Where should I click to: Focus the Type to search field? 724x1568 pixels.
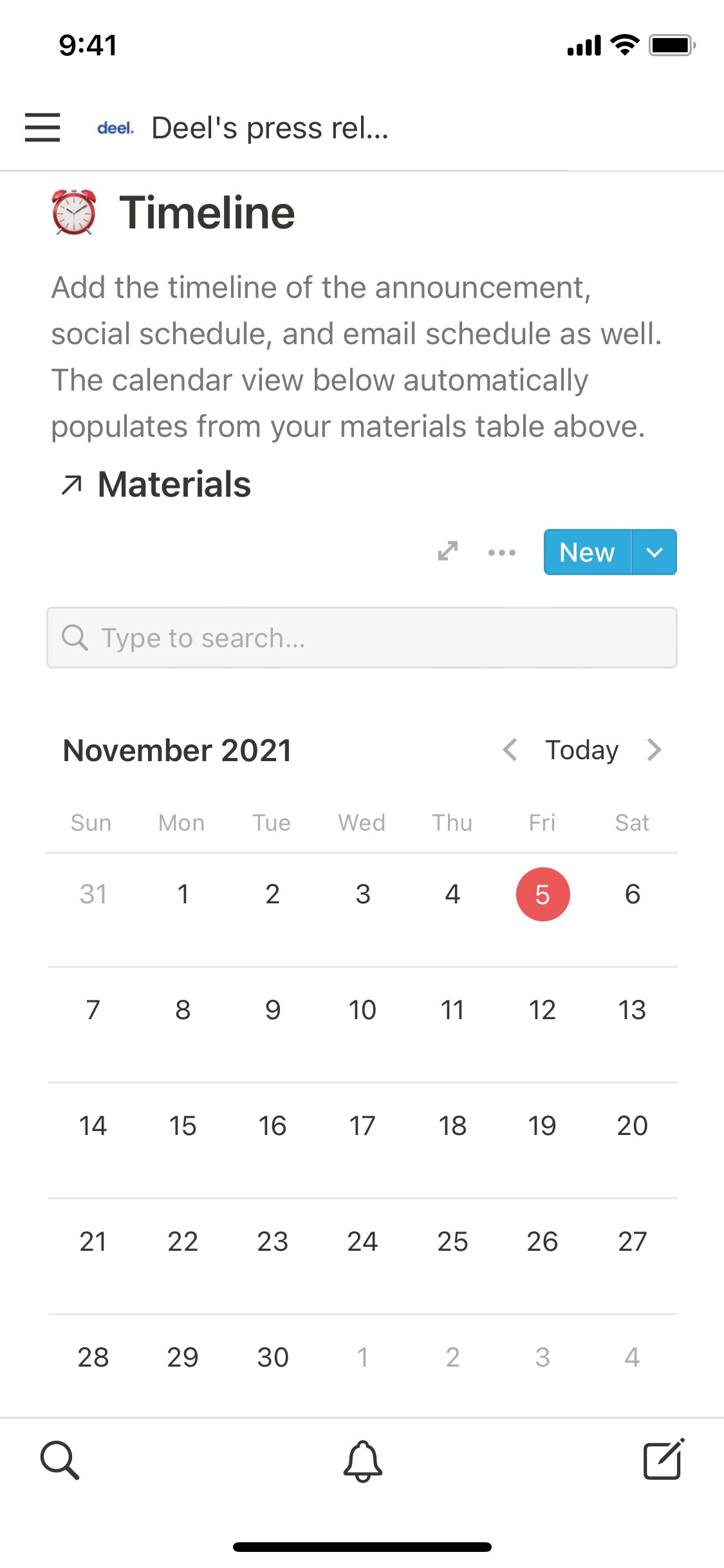click(362, 638)
